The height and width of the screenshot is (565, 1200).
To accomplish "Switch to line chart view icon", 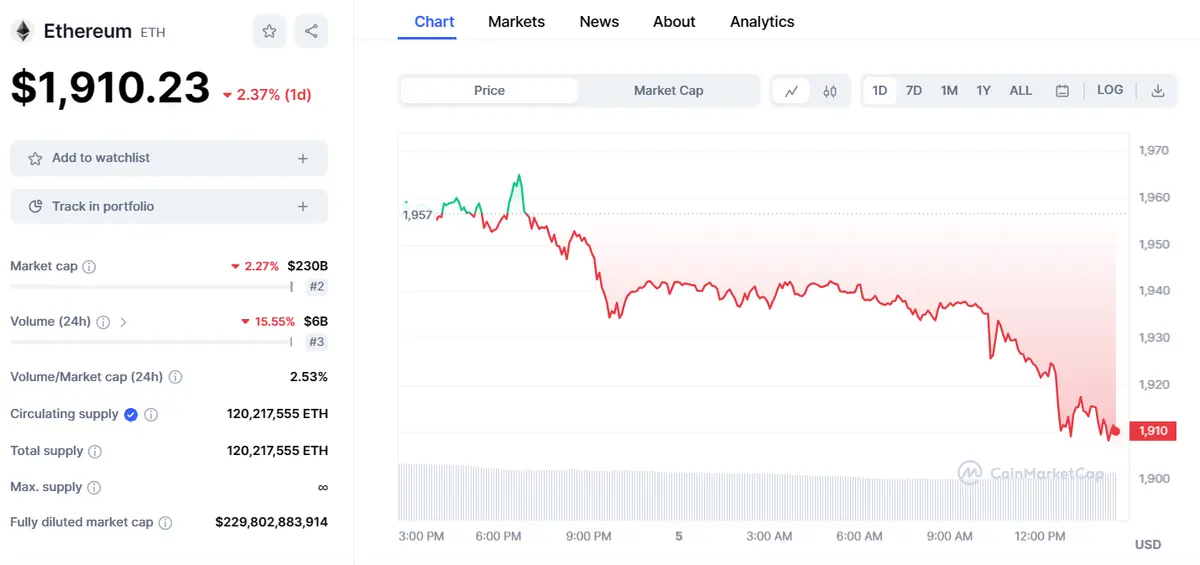I will (791, 91).
